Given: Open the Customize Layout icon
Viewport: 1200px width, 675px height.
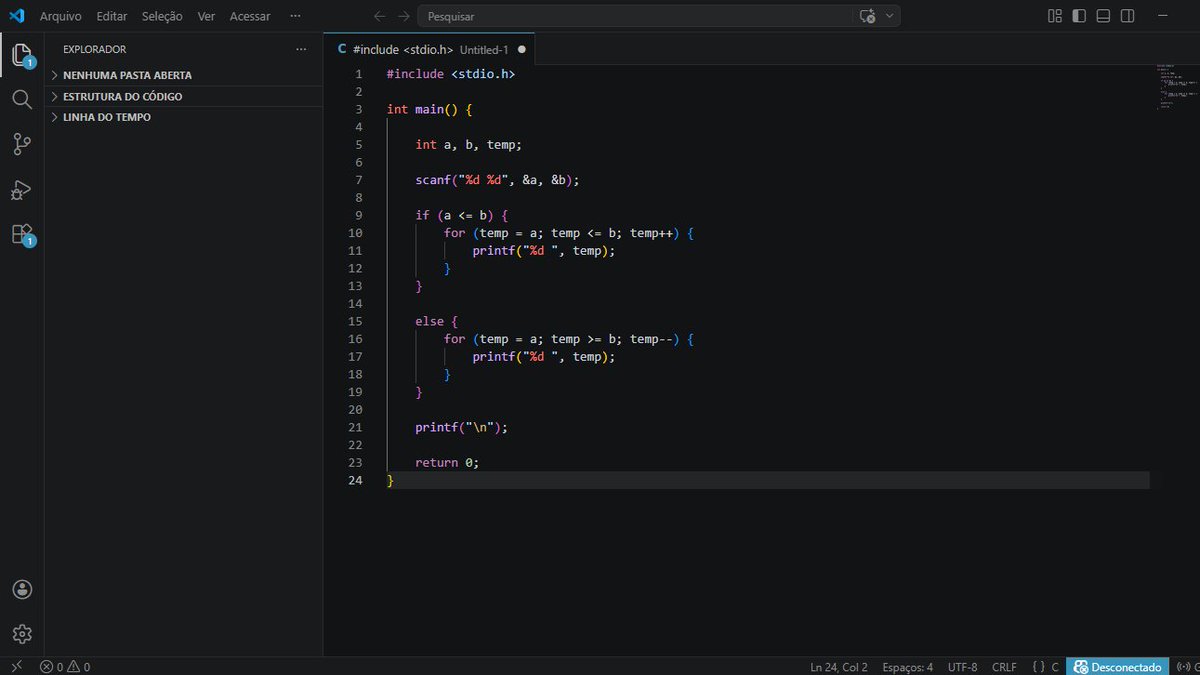Looking at the screenshot, I should (x=1055, y=16).
